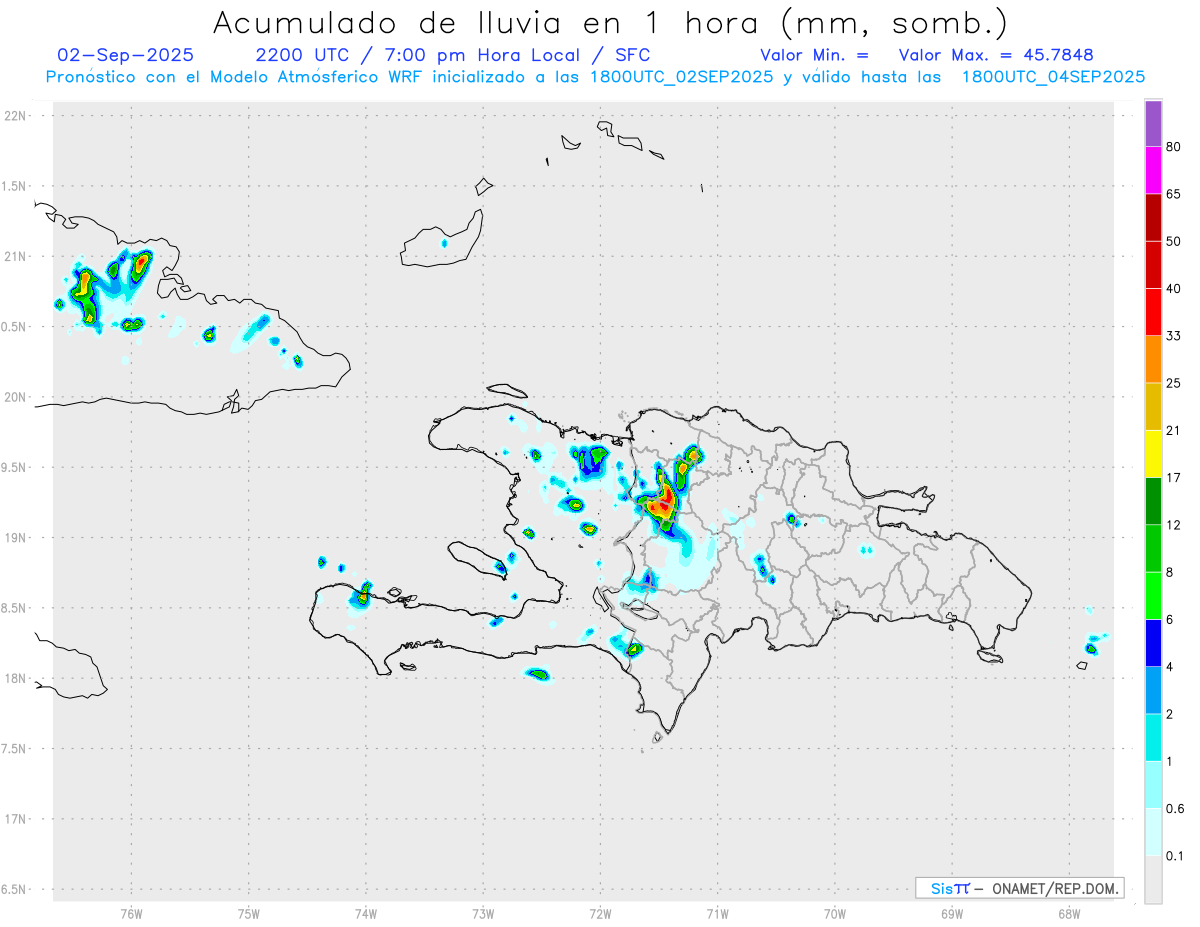The width and height of the screenshot is (1200, 927).
Task: Click the rain cell east of 68W
Action: coord(1091,648)
